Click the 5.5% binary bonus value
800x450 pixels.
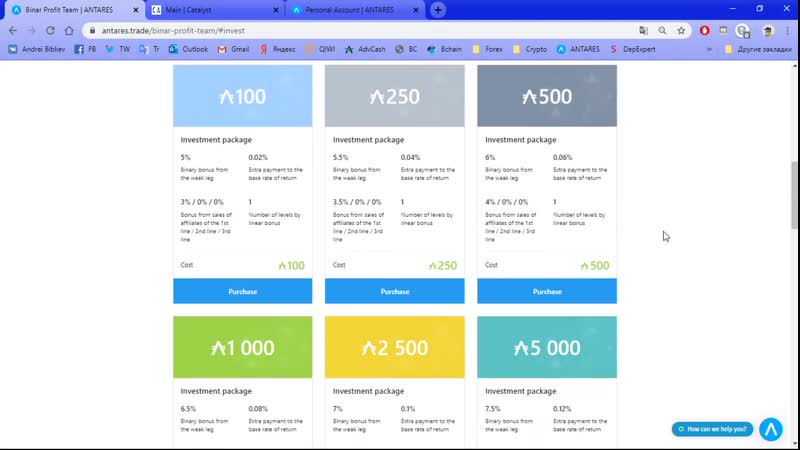tap(340, 157)
